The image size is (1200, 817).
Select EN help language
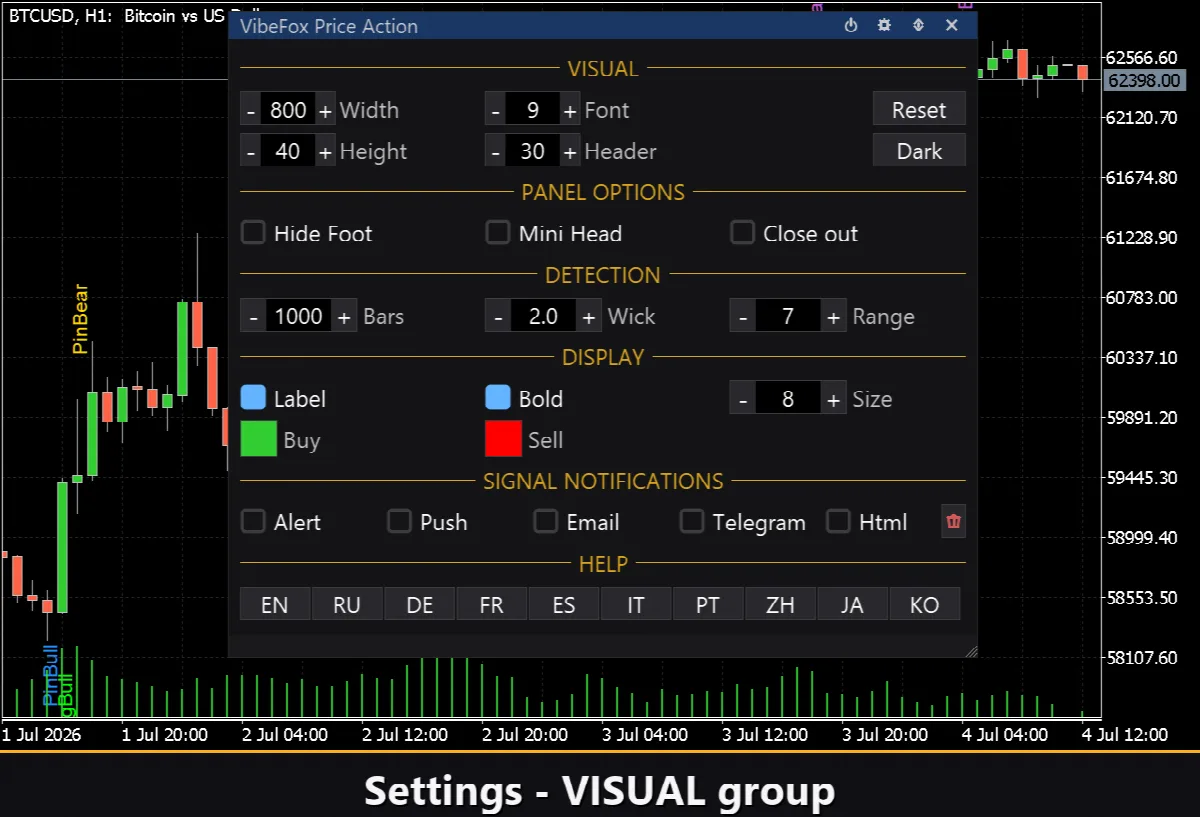coord(275,605)
